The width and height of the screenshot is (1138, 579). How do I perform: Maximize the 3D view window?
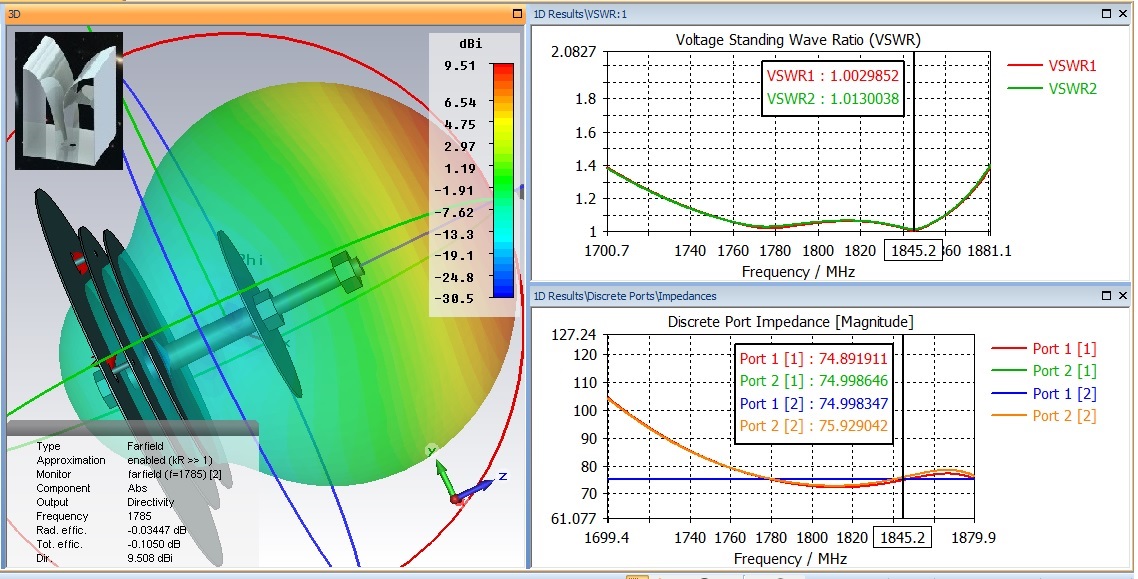tap(517, 13)
